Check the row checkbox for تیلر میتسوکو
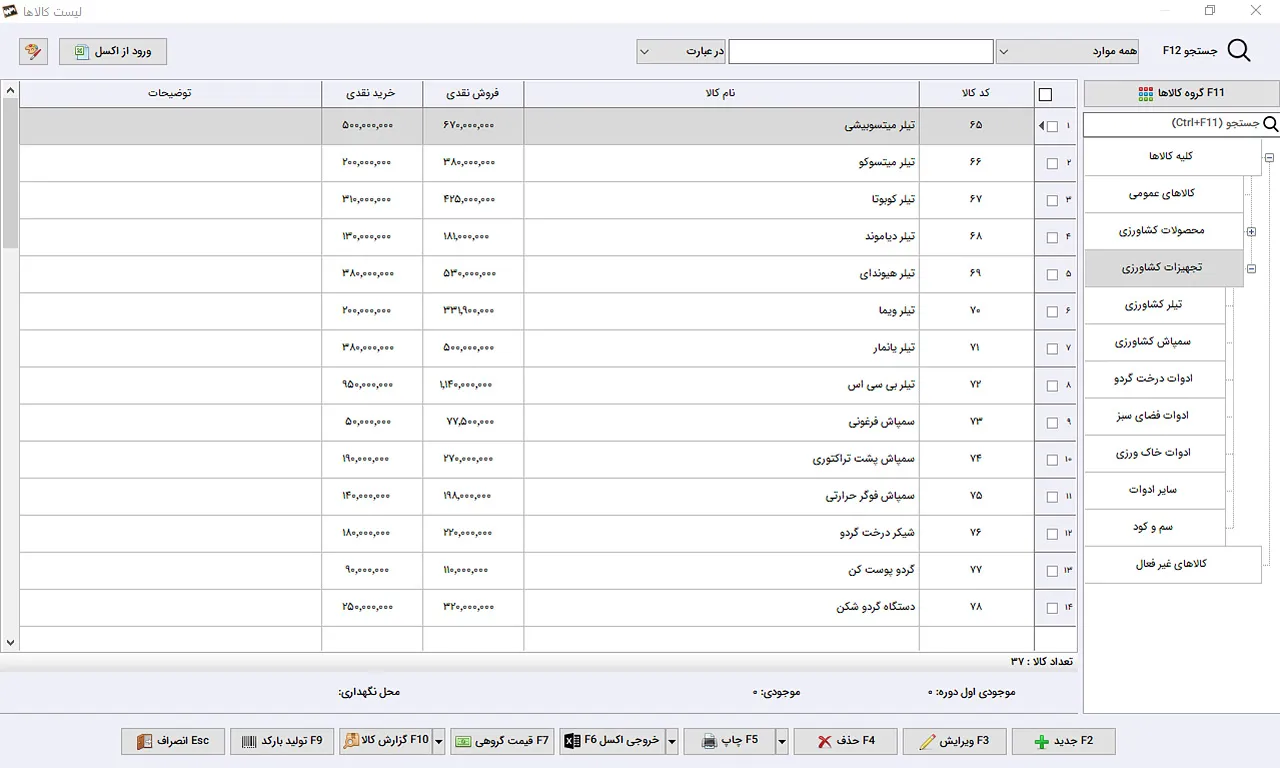 tap(1052, 163)
